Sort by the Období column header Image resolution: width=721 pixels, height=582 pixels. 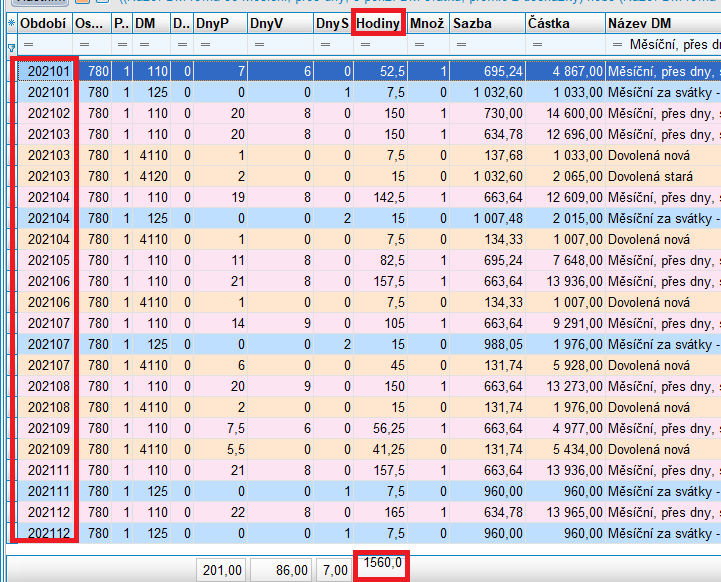tap(42, 22)
